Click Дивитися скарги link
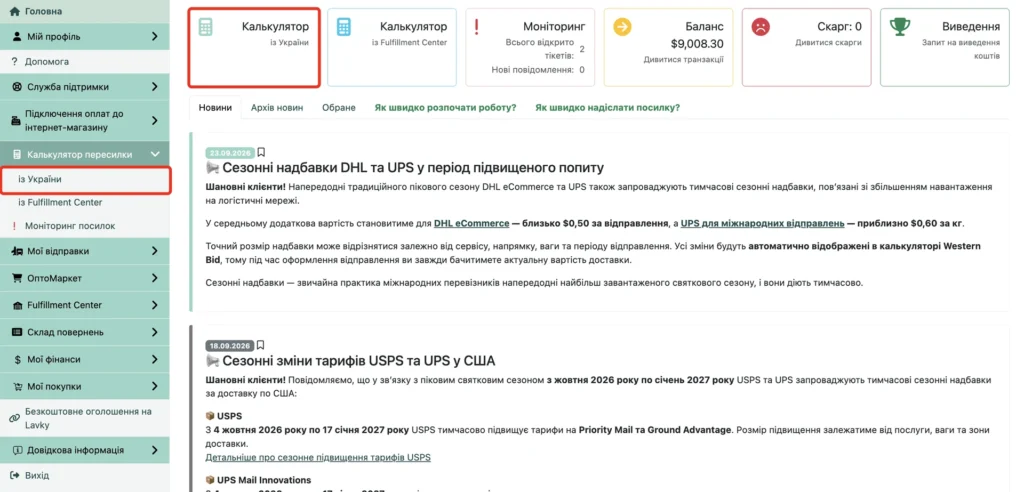1024x492 pixels. click(x=828, y=42)
